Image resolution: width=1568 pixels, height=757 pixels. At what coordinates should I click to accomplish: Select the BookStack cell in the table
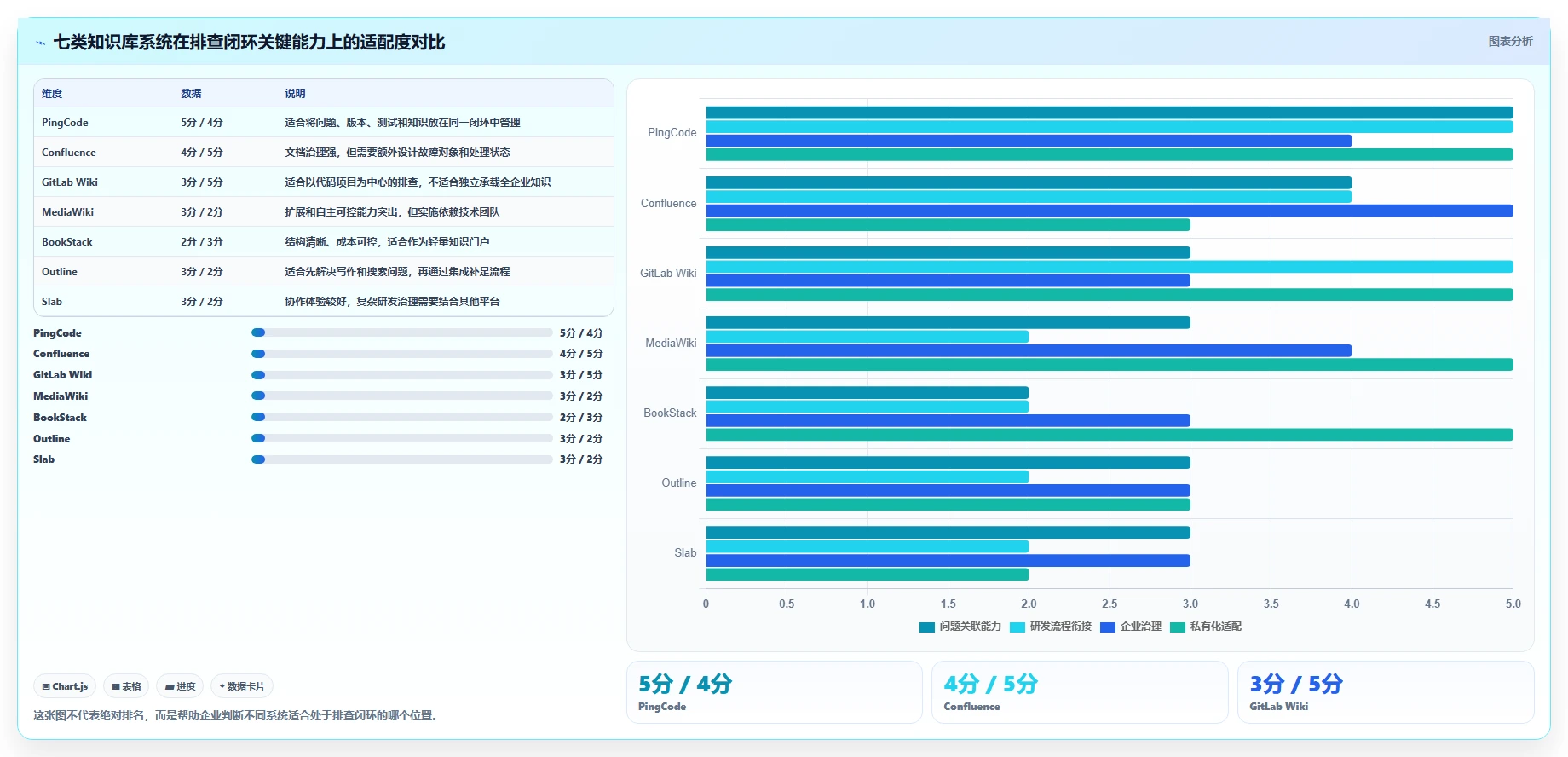(66, 242)
